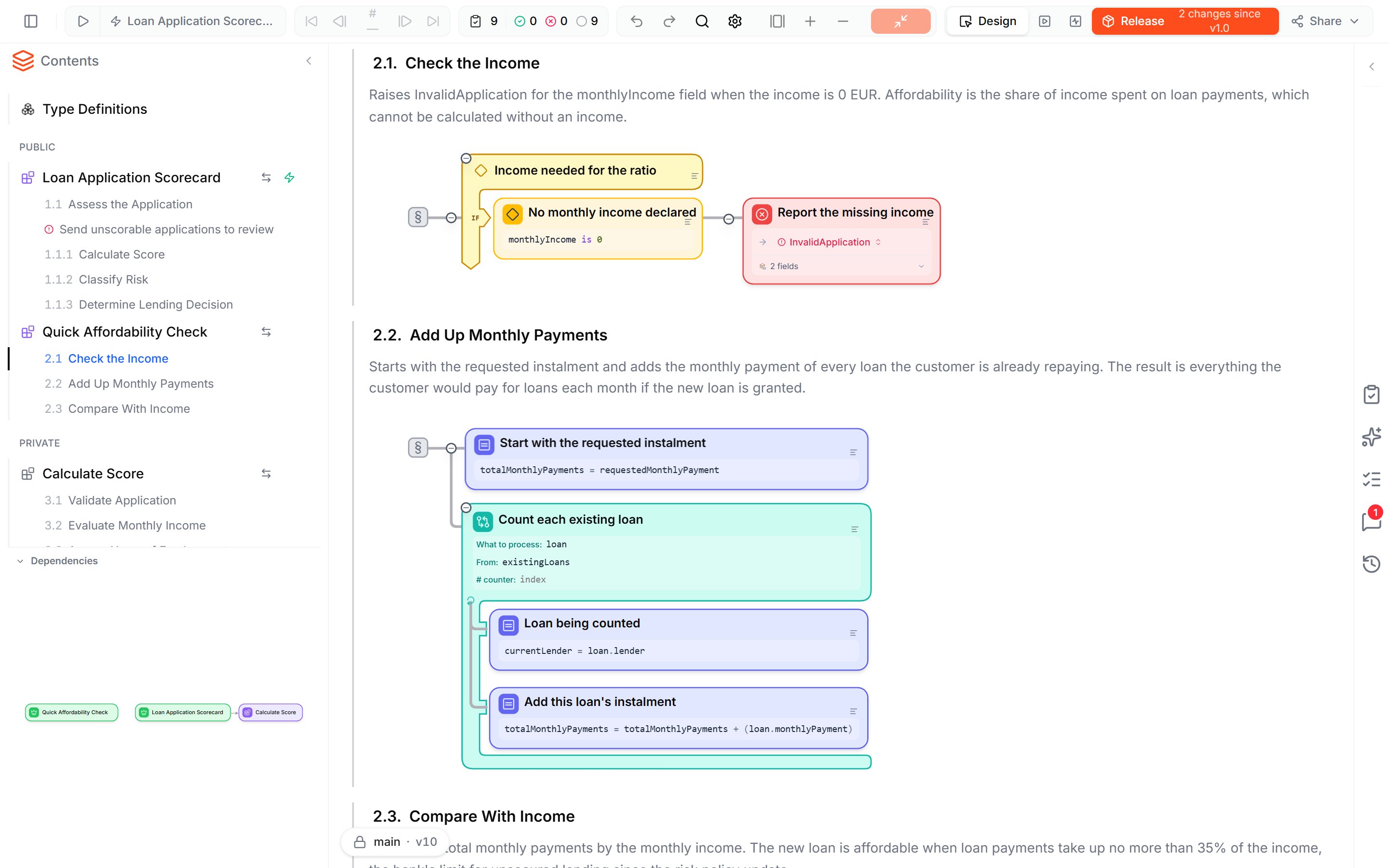Open version history clock icon

click(1371, 564)
